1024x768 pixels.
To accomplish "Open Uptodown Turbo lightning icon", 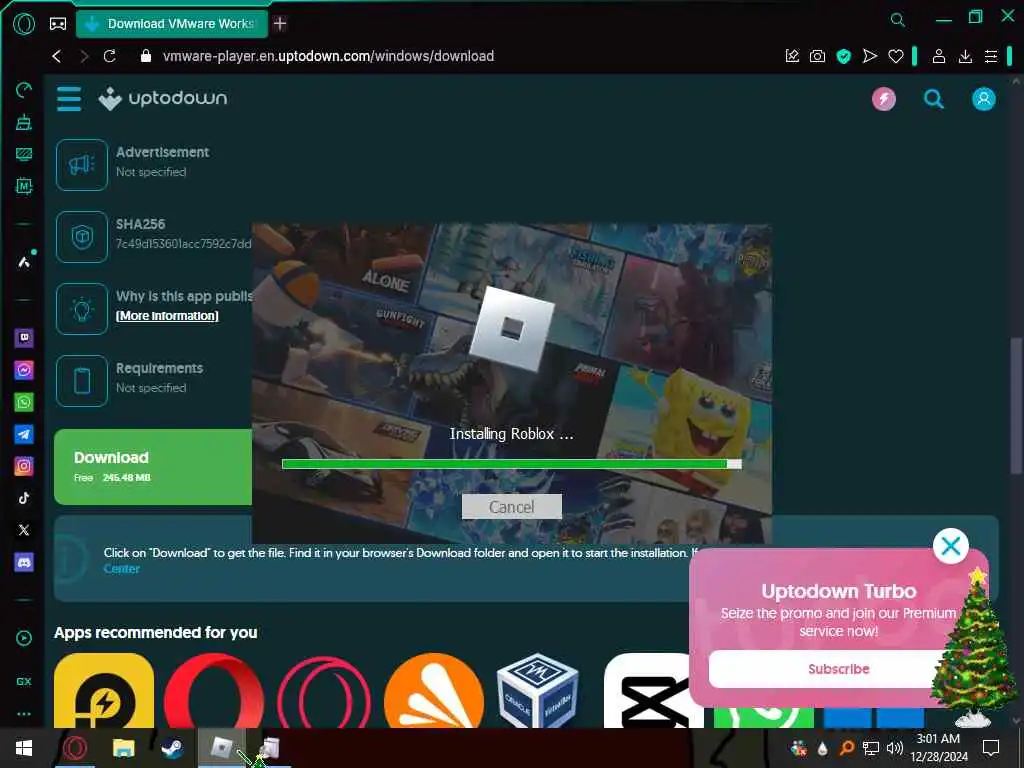I will 884,99.
